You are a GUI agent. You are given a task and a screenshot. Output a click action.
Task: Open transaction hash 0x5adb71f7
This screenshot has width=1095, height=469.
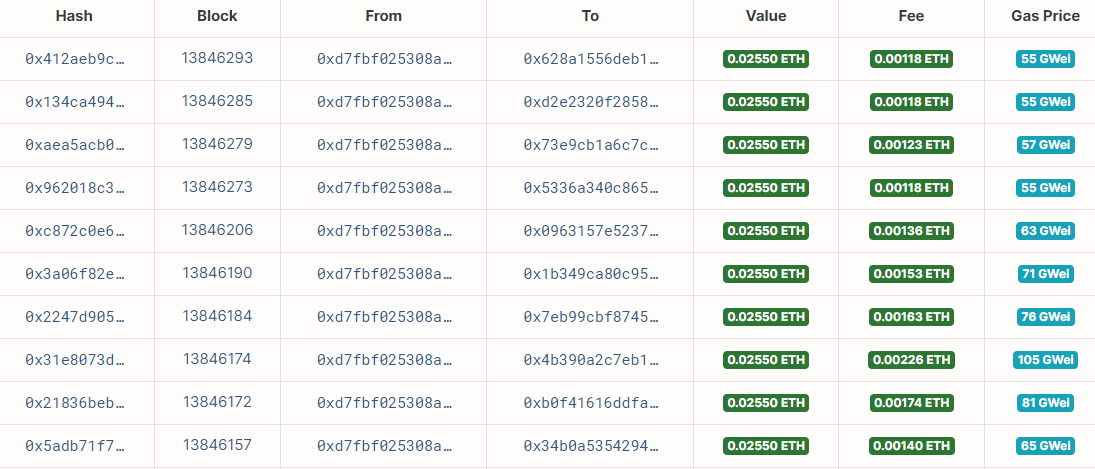[x=77, y=446]
